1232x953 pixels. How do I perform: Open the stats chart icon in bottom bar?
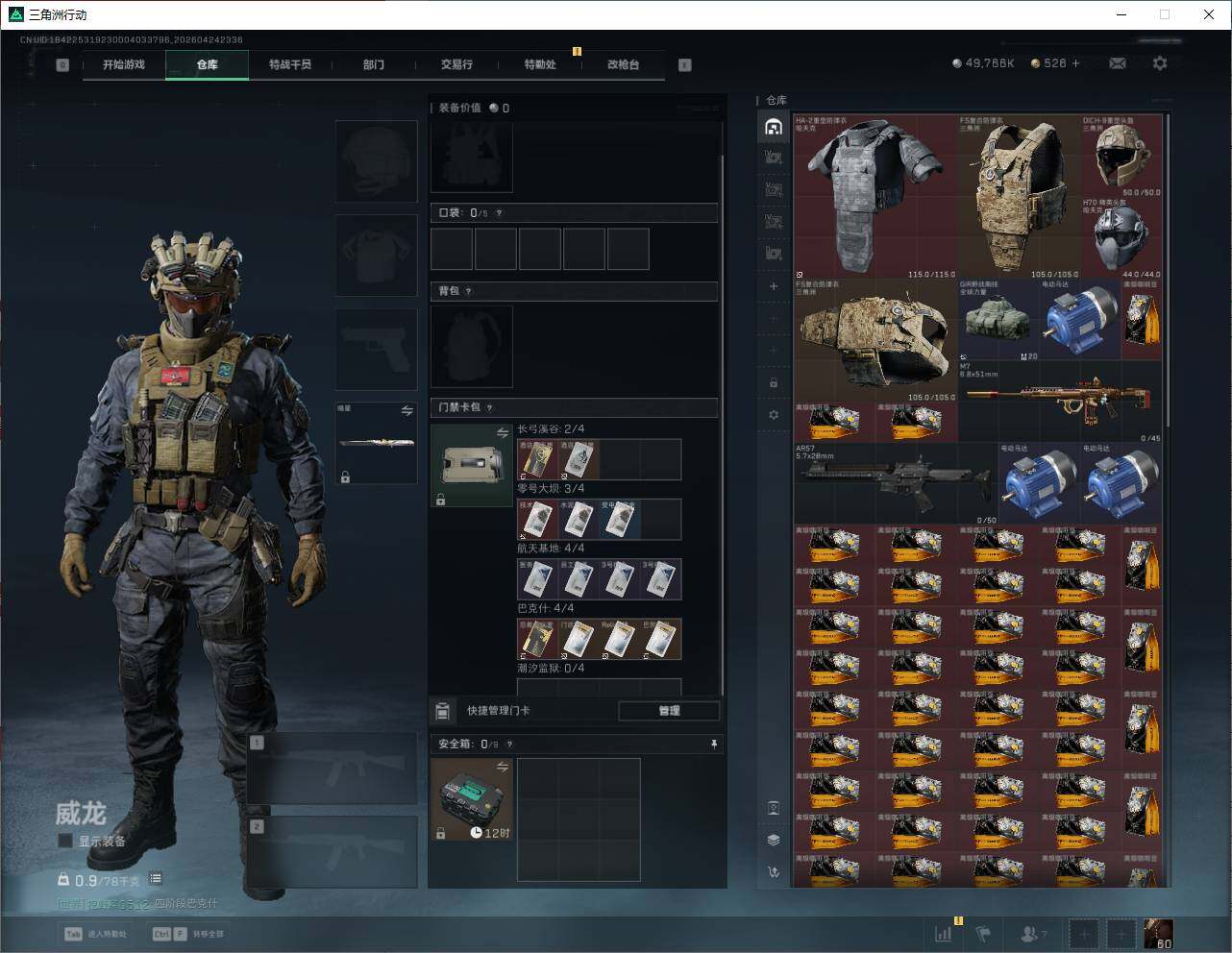(x=944, y=933)
